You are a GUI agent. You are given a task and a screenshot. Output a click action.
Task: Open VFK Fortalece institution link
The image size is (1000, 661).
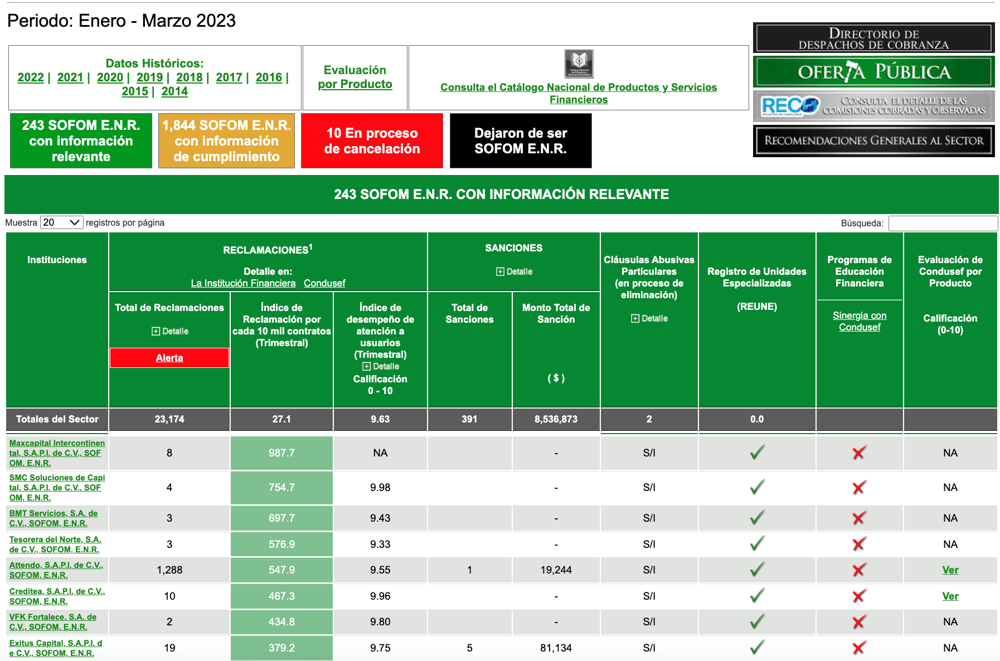tap(53, 621)
